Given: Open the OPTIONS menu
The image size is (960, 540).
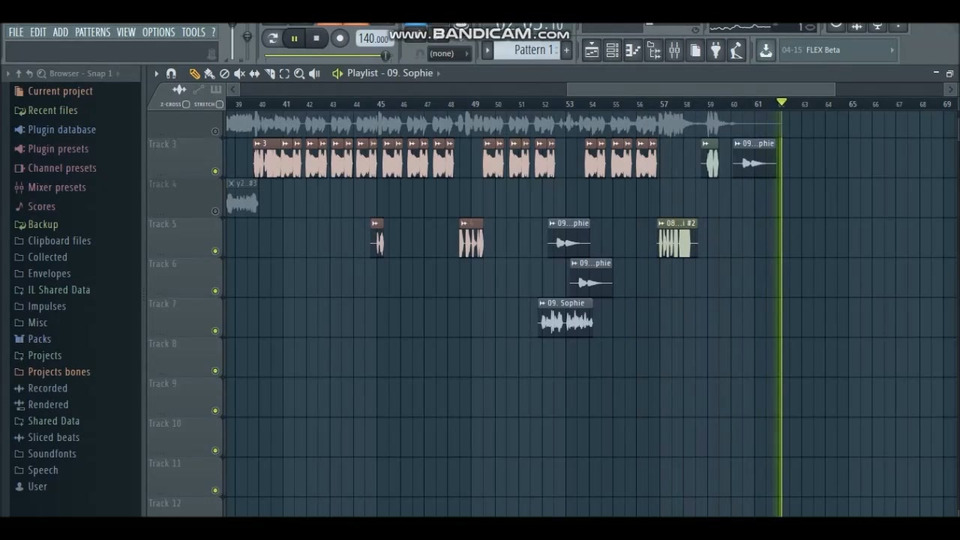Looking at the screenshot, I should point(159,32).
